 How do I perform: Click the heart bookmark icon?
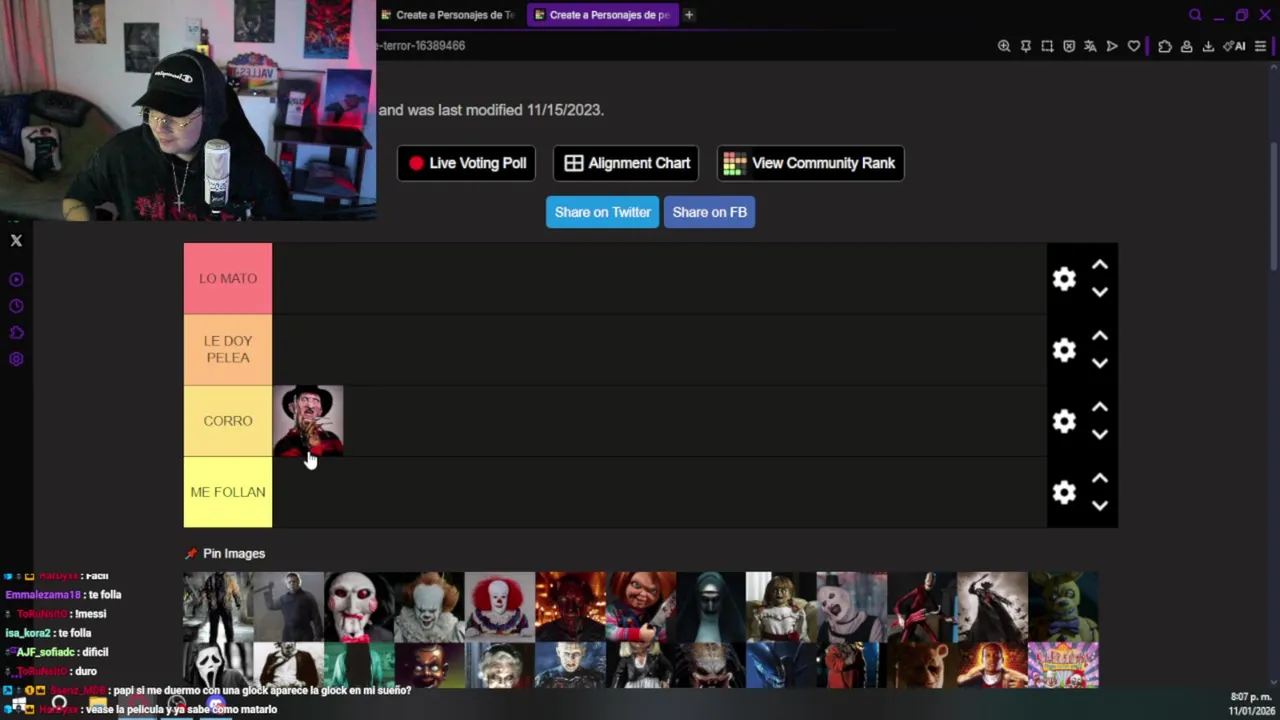point(1134,46)
